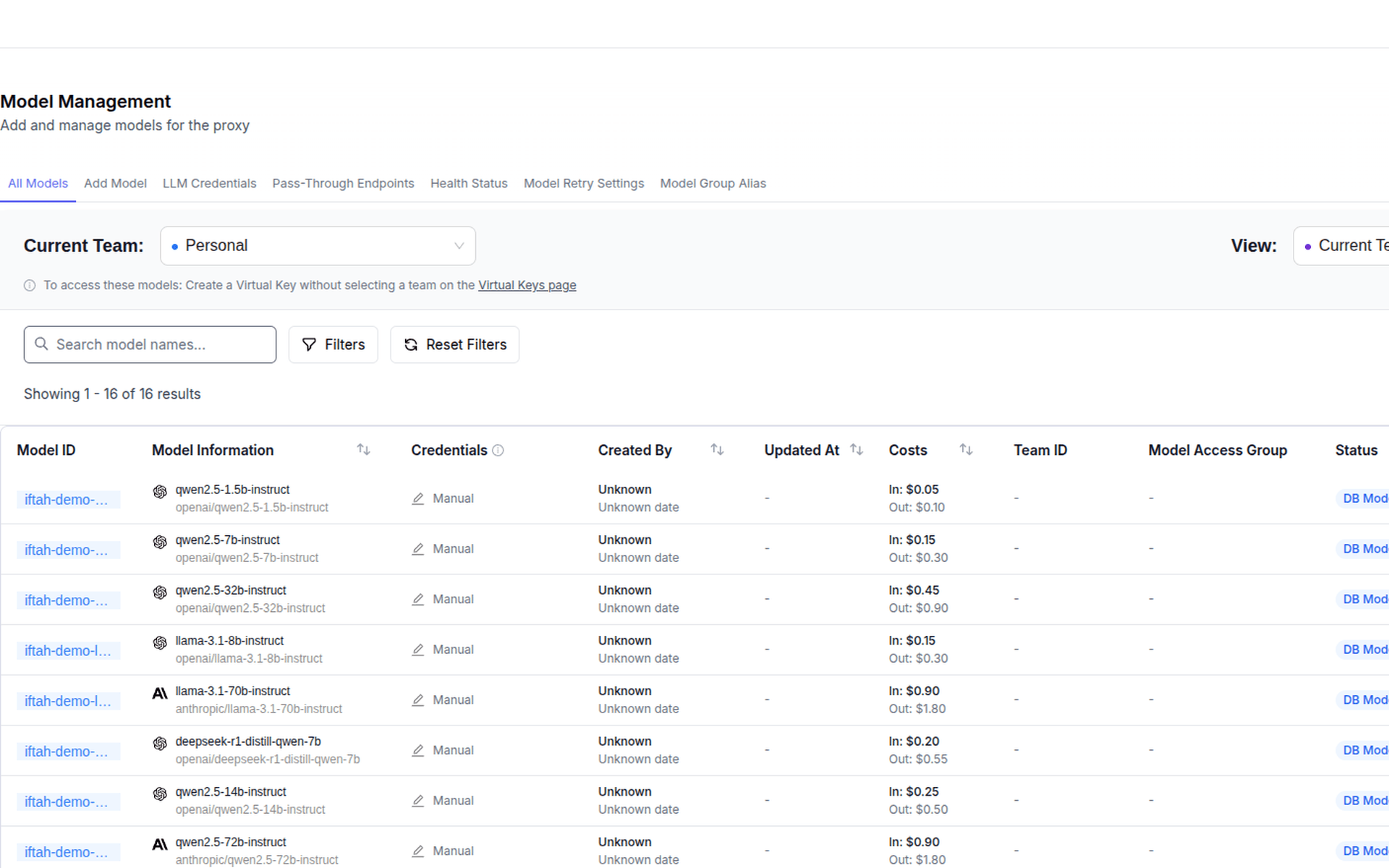1389x868 pixels.
Task: Click the magnifier icon in search box
Action: [x=42, y=344]
